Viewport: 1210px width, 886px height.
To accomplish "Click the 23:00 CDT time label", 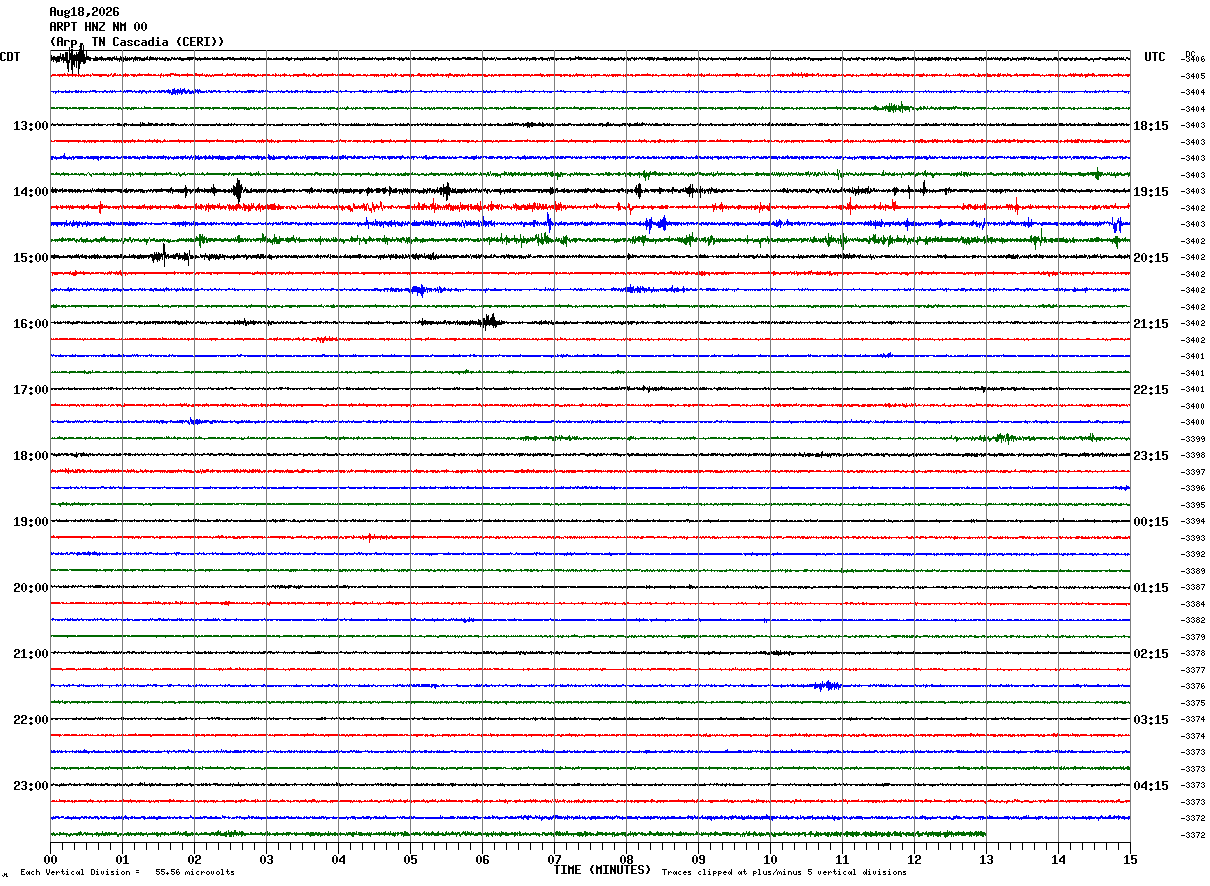I will (x=30, y=786).
